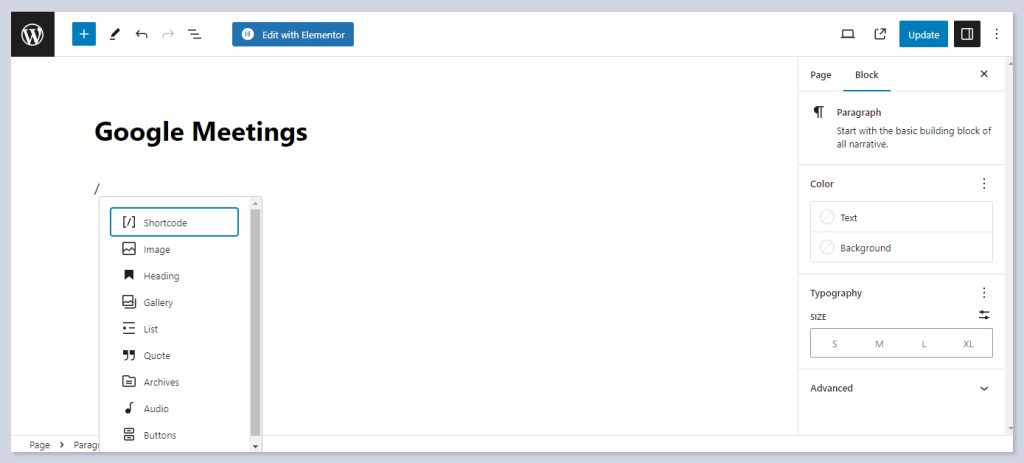
Task: Open the top-right three-dot options menu
Action: (x=995, y=34)
